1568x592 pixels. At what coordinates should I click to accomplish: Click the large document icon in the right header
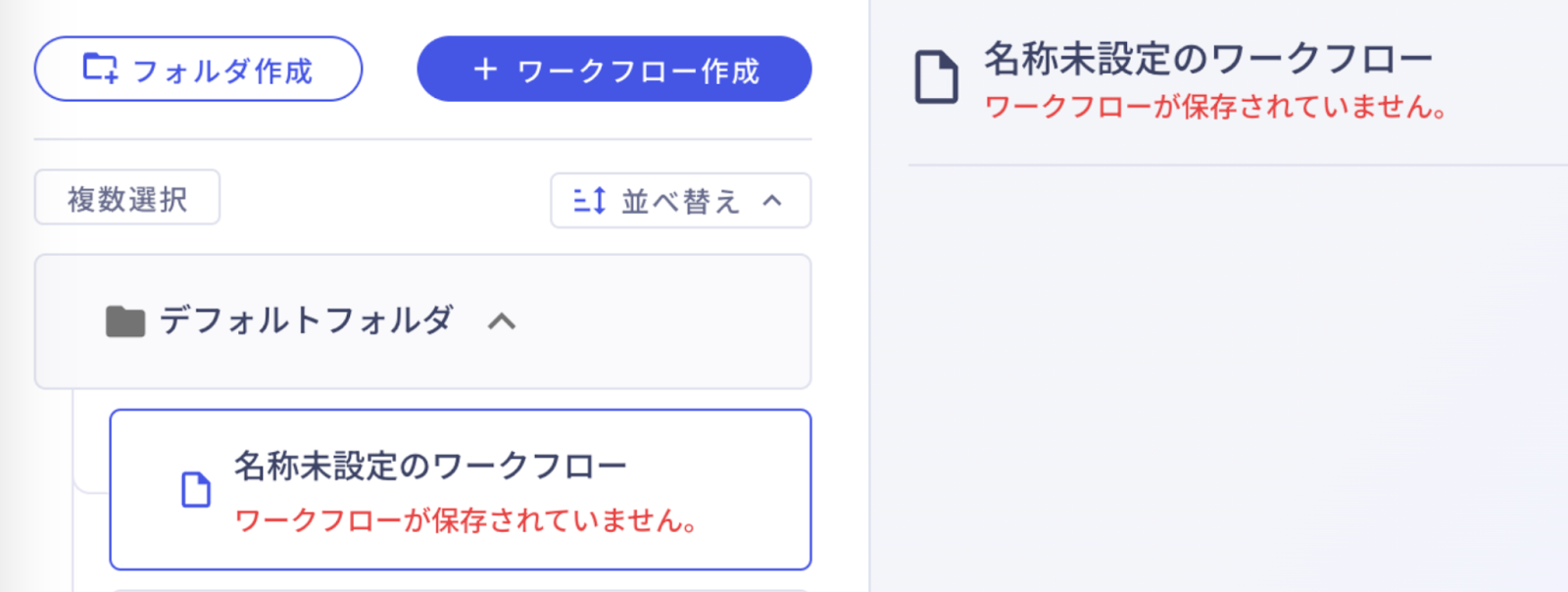click(x=936, y=78)
